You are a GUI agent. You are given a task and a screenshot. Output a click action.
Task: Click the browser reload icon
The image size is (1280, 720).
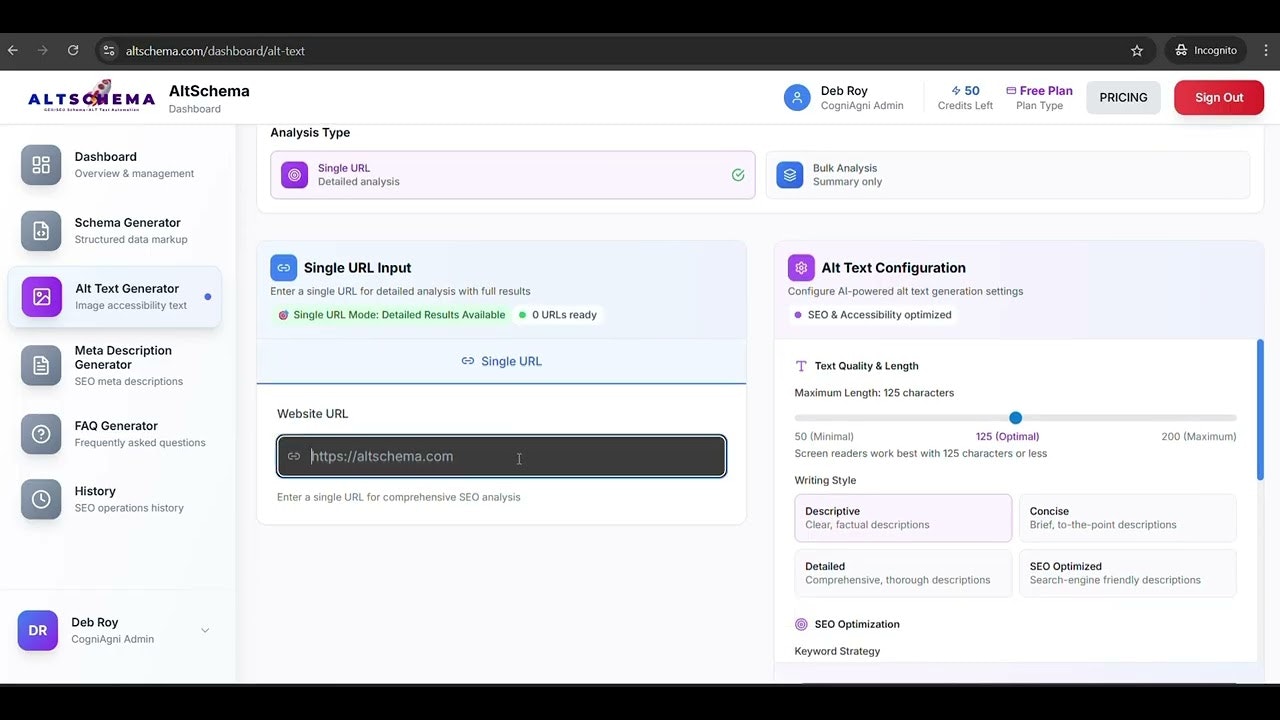[x=73, y=50]
